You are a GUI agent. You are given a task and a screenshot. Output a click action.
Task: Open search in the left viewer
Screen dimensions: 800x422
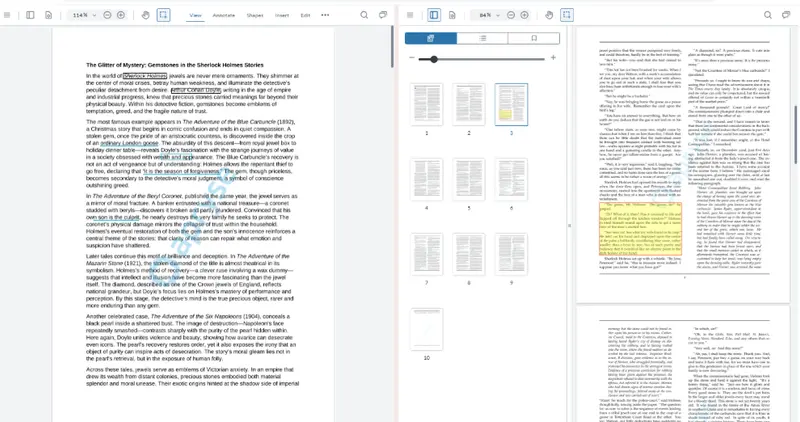[x=364, y=15]
